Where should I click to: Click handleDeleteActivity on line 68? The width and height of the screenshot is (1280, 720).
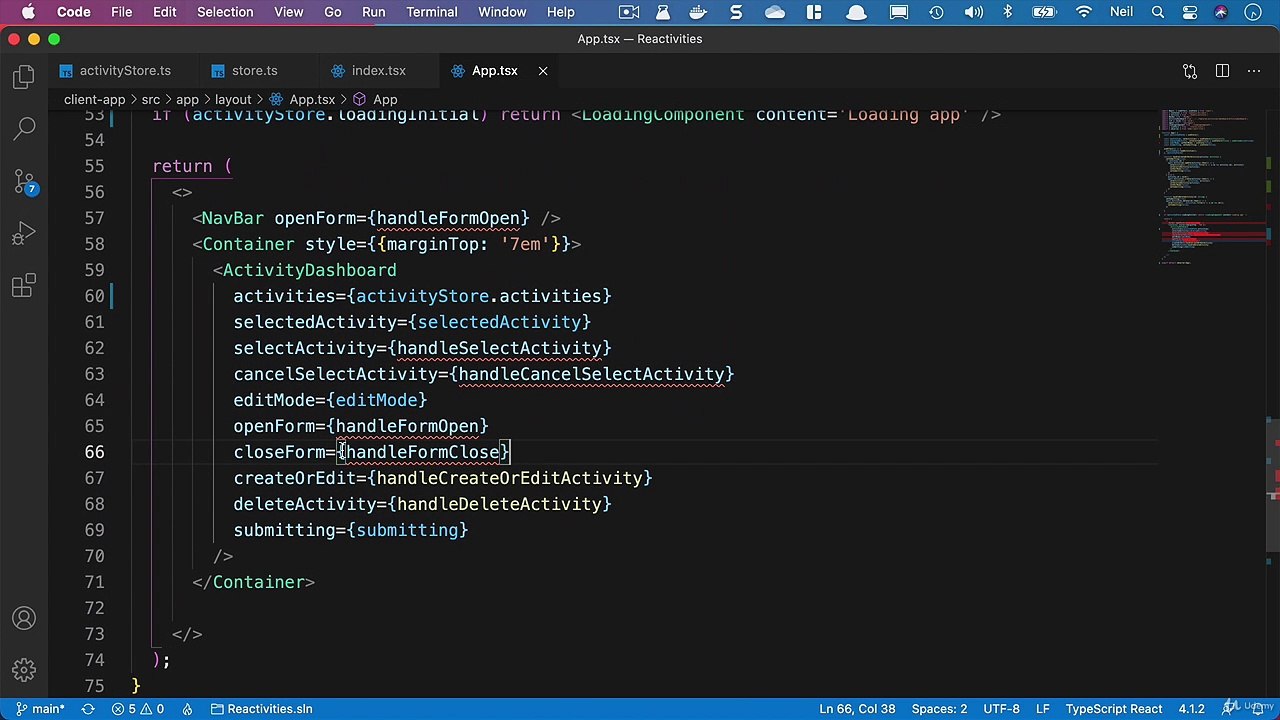(x=499, y=504)
